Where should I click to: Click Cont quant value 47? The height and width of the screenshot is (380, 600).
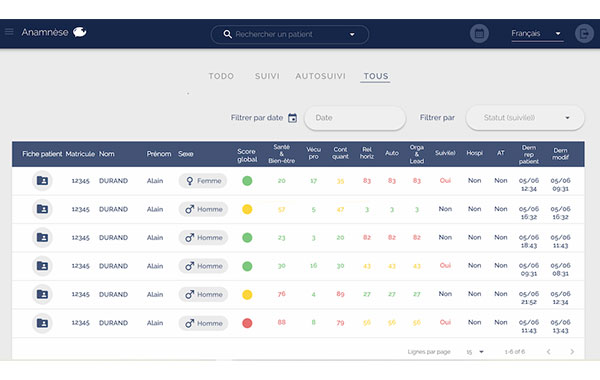(x=340, y=209)
